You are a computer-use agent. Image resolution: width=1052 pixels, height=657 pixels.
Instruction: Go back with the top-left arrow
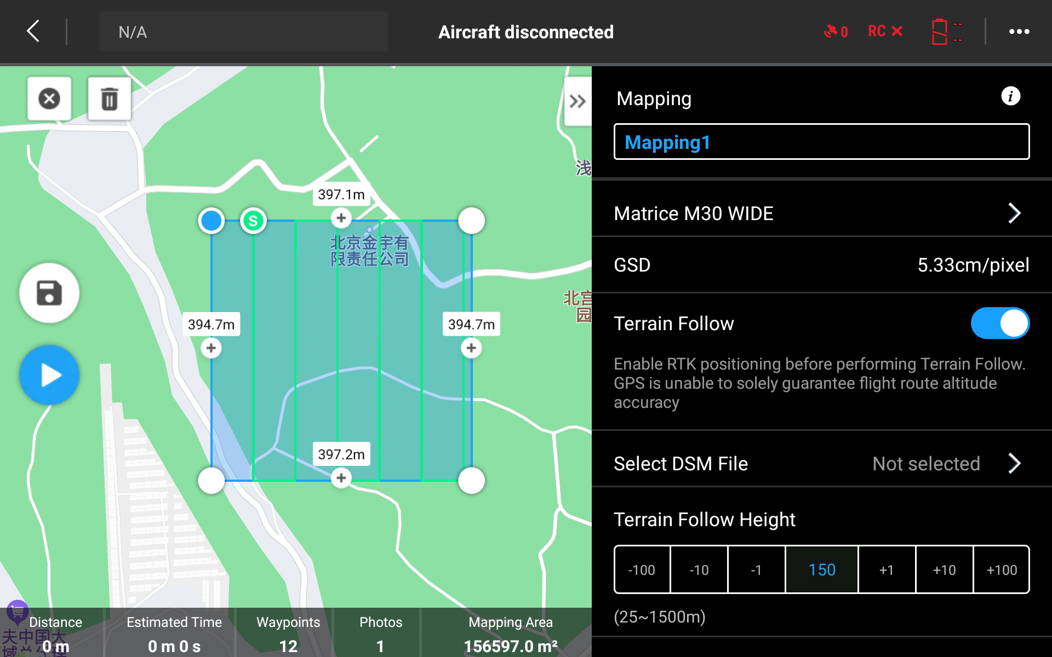tap(33, 31)
